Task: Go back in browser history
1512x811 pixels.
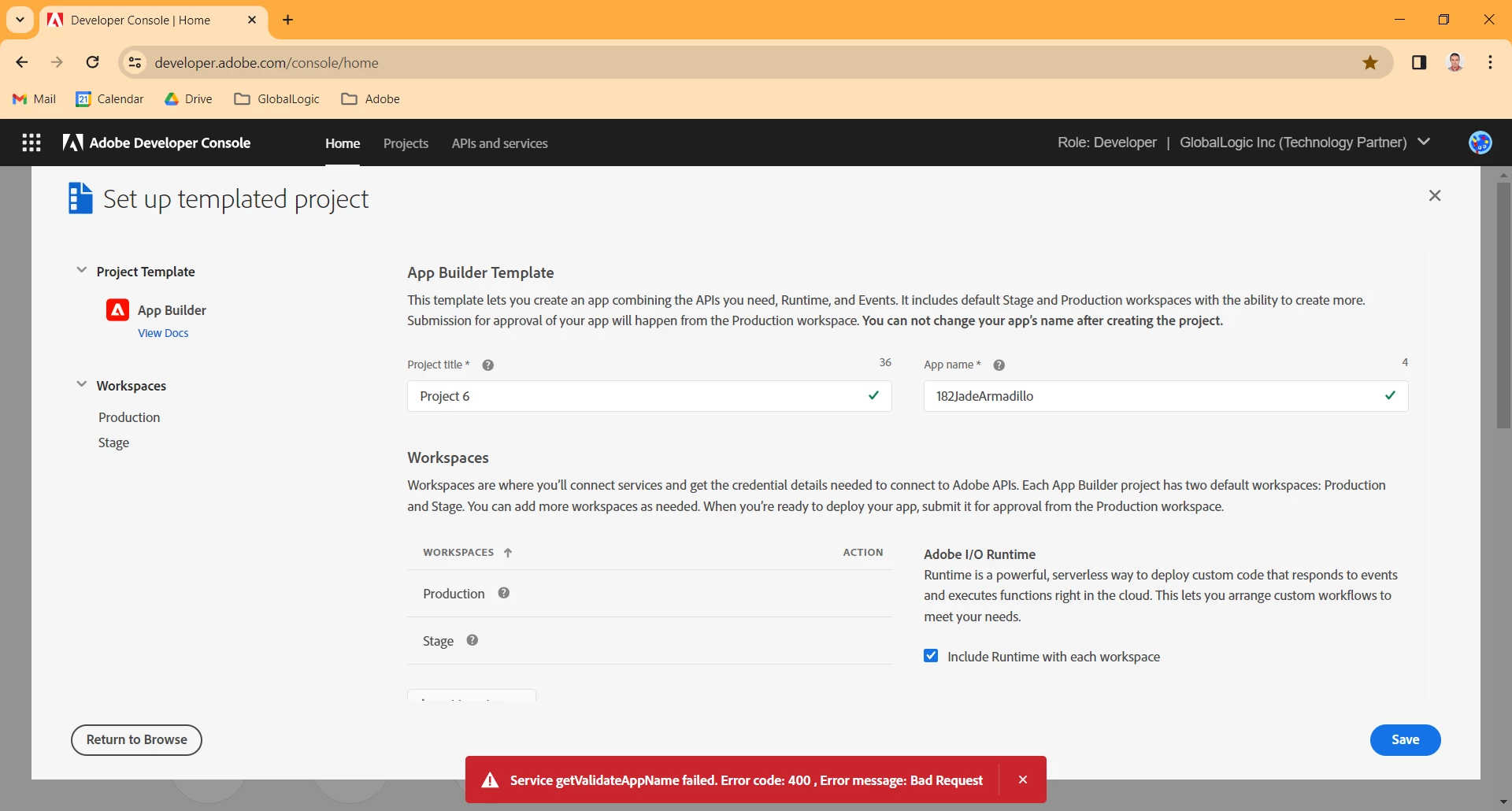Action: tap(22, 62)
